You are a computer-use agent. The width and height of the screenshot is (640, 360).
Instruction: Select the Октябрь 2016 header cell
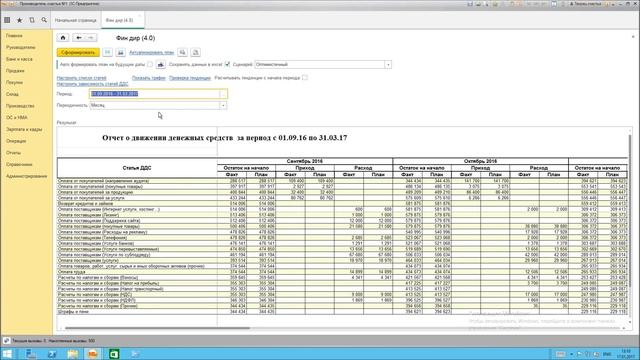pyautogui.click(x=480, y=161)
